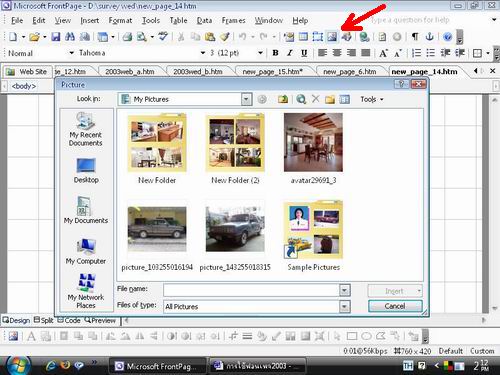The image size is (500, 375).
Task: Click the Windows Start button
Action: [x=18, y=365]
